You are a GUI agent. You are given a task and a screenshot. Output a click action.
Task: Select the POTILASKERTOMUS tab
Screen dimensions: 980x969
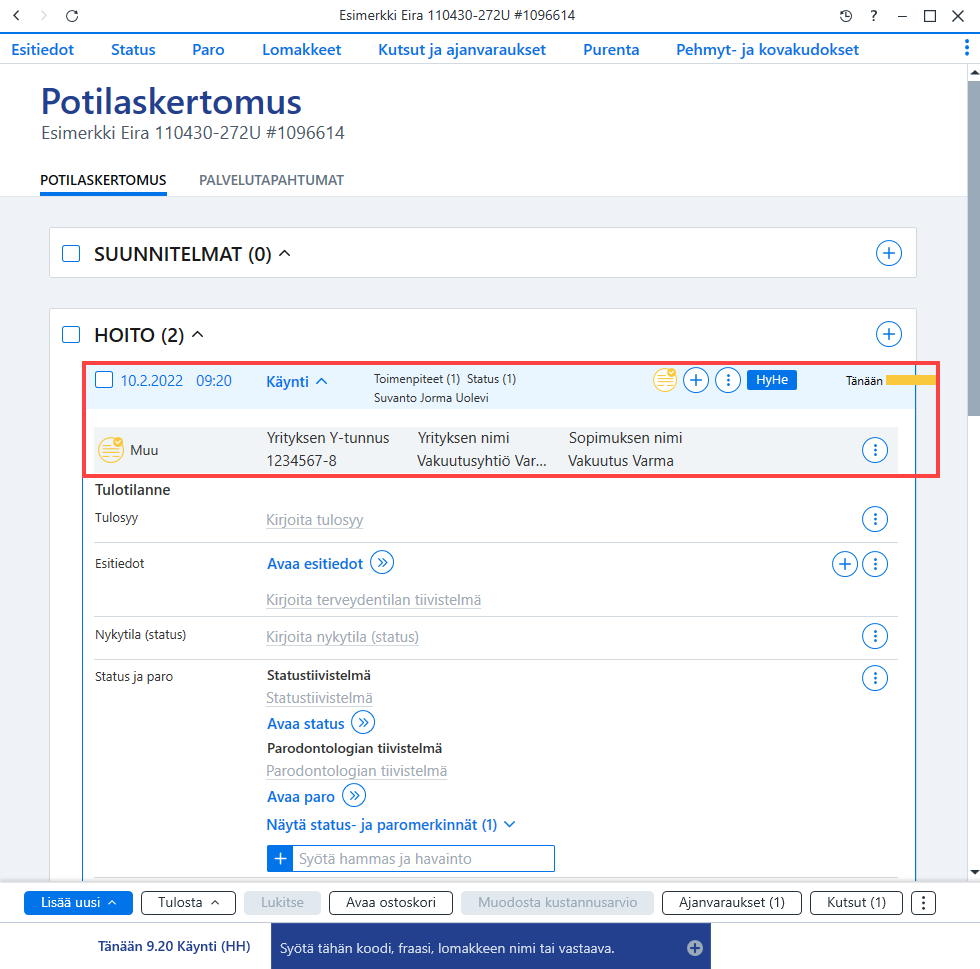pyautogui.click(x=103, y=180)
